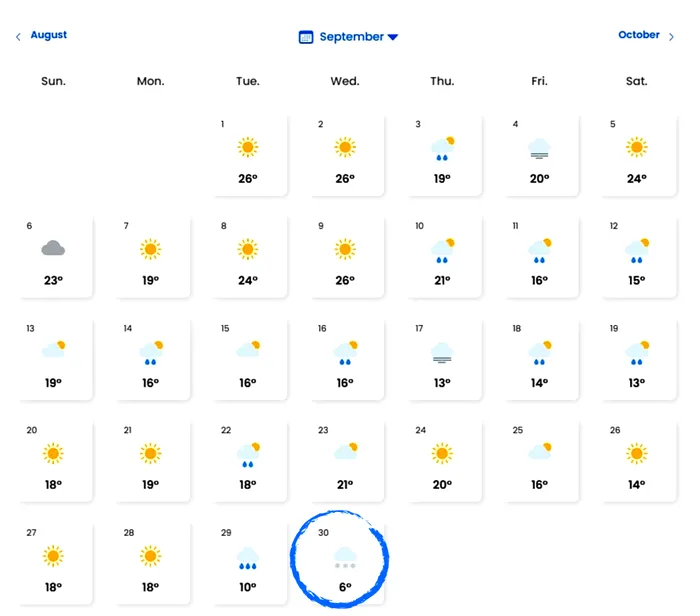
Task: Go to previous month August link
Action: (49, 35)
